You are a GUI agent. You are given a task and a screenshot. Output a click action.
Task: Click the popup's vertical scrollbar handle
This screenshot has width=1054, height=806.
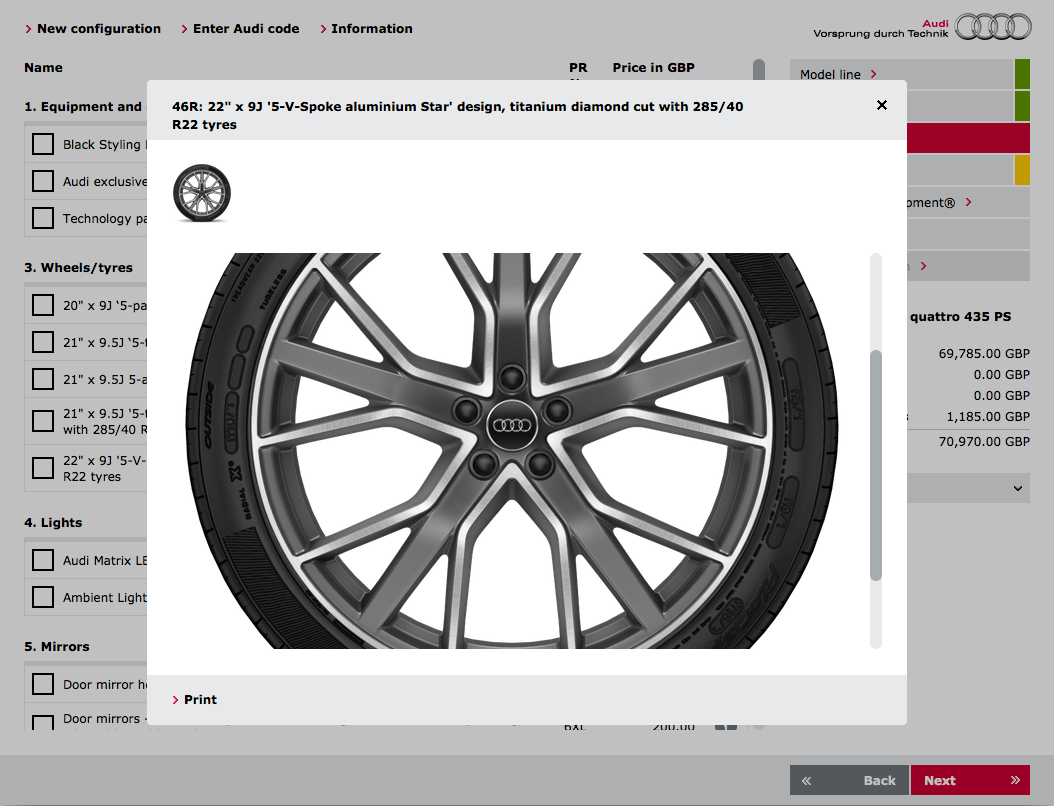coord(876,465)
